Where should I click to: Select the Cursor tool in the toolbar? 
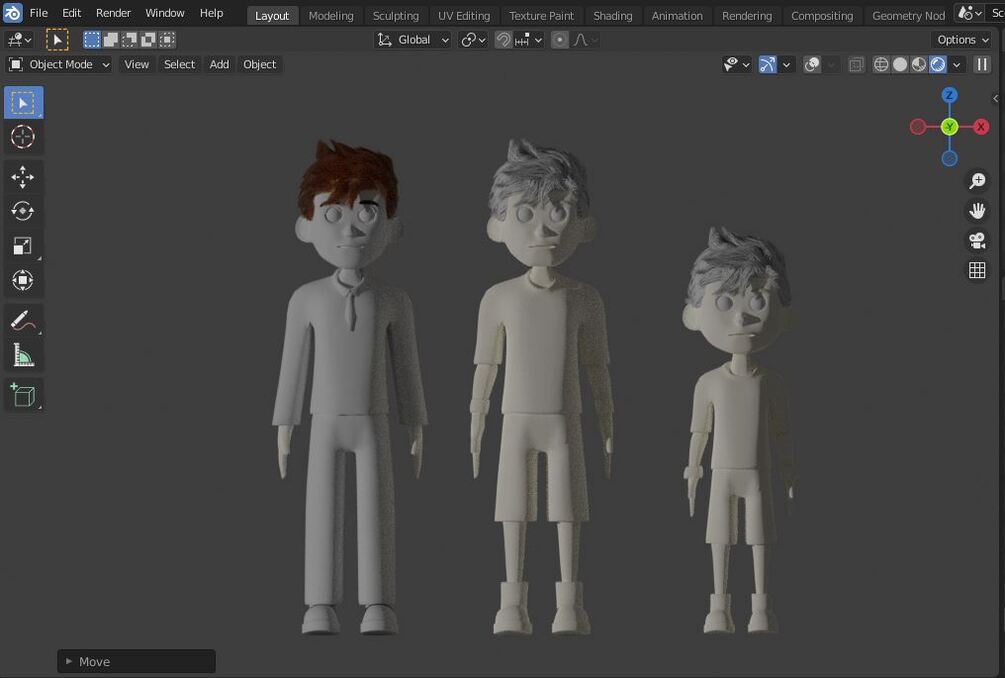coord(23,137)
